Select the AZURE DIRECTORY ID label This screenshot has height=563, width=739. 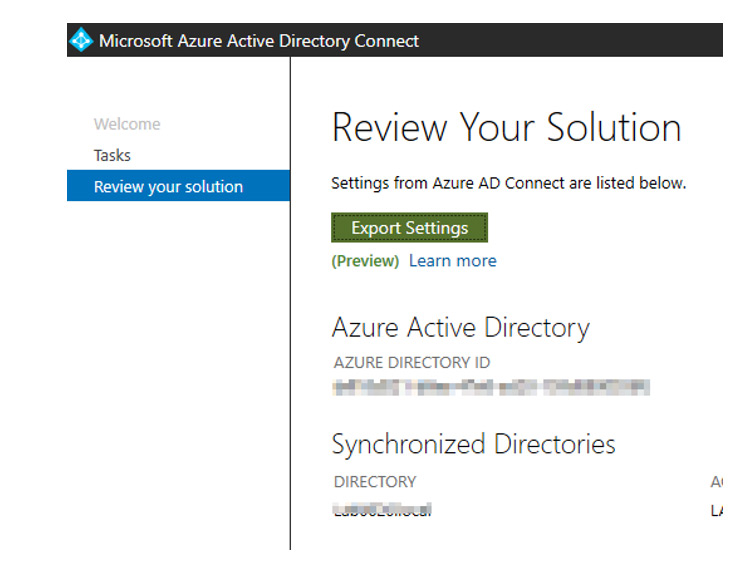click(412, 362)
